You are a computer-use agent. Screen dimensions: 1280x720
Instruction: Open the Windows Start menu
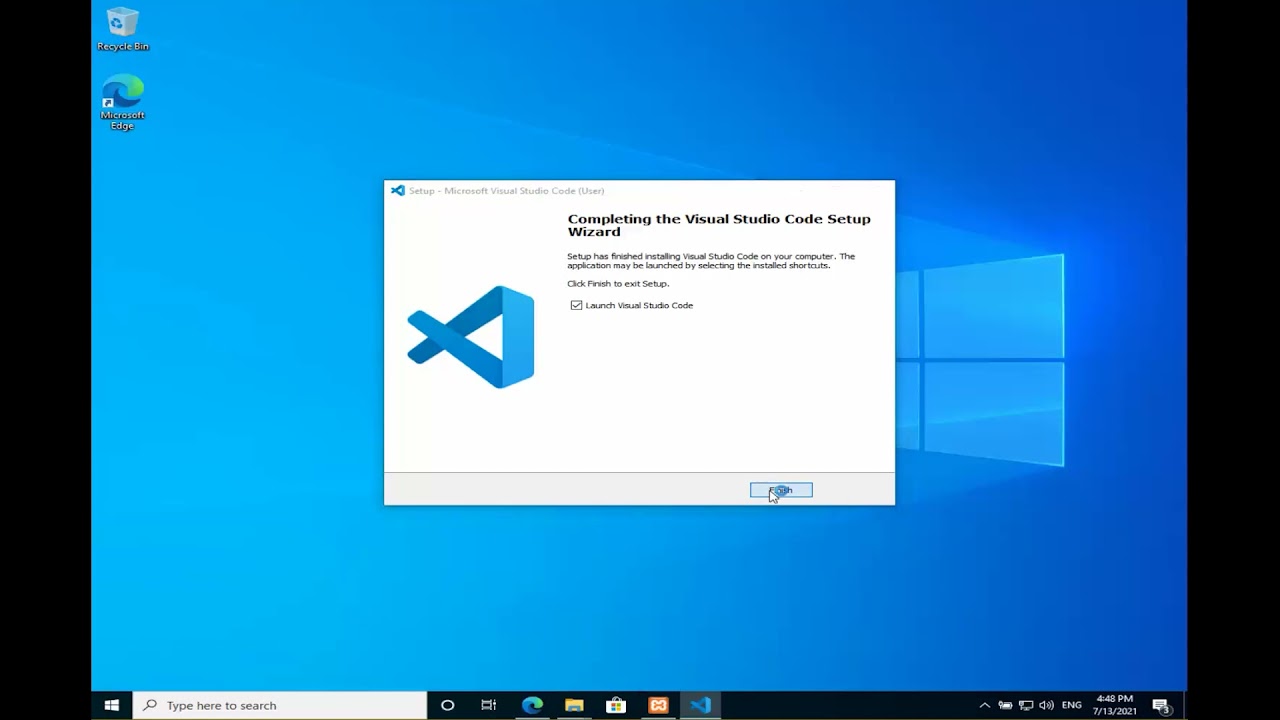pos(112,705)
